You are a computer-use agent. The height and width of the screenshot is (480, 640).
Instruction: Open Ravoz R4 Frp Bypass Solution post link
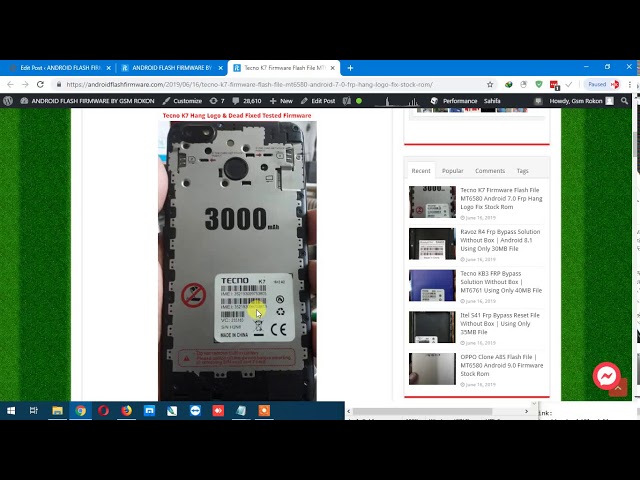pos(500,240)
